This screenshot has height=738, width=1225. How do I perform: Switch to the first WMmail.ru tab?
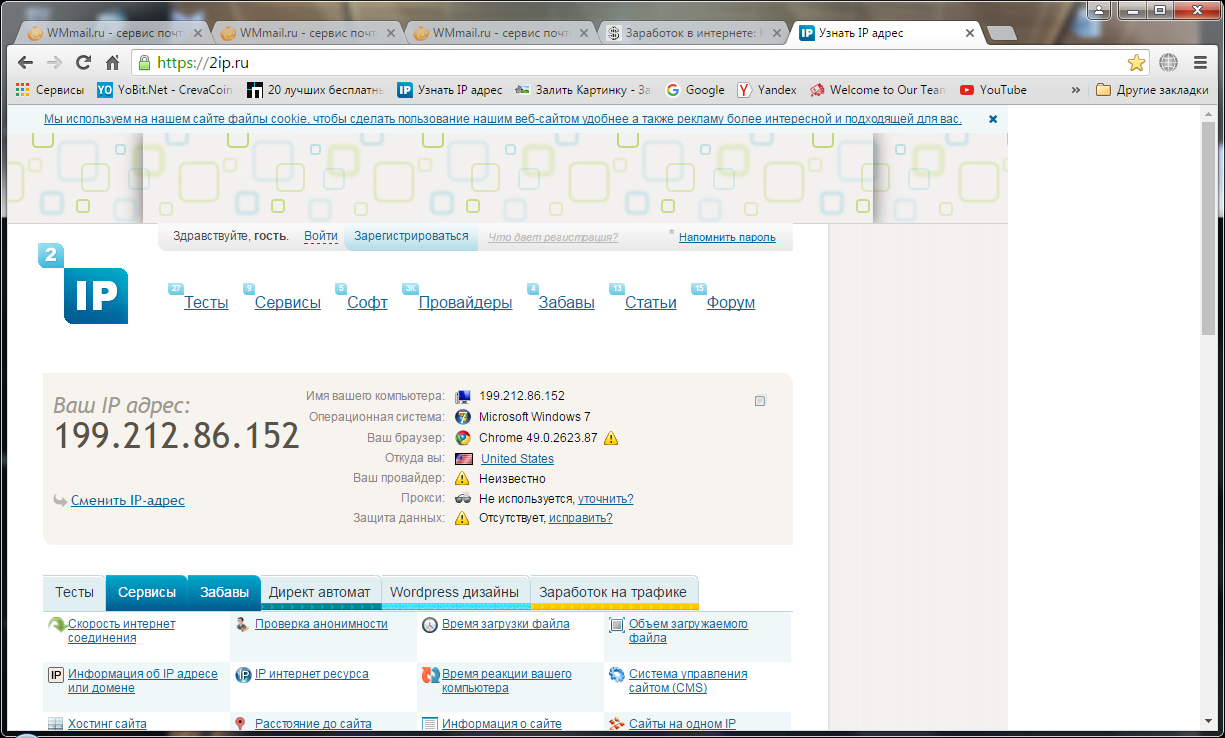pyautogui.click(x=110, y=33)
